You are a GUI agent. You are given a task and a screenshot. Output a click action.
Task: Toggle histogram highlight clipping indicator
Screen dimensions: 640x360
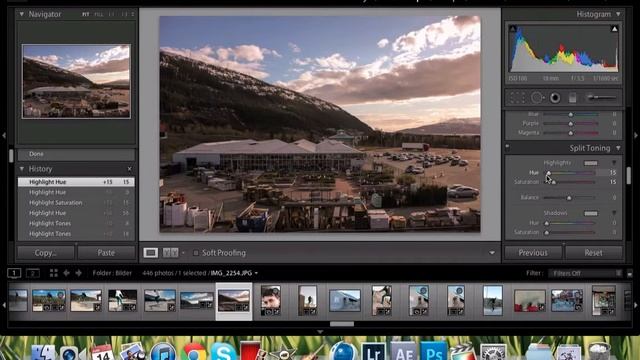coord(614,29)
